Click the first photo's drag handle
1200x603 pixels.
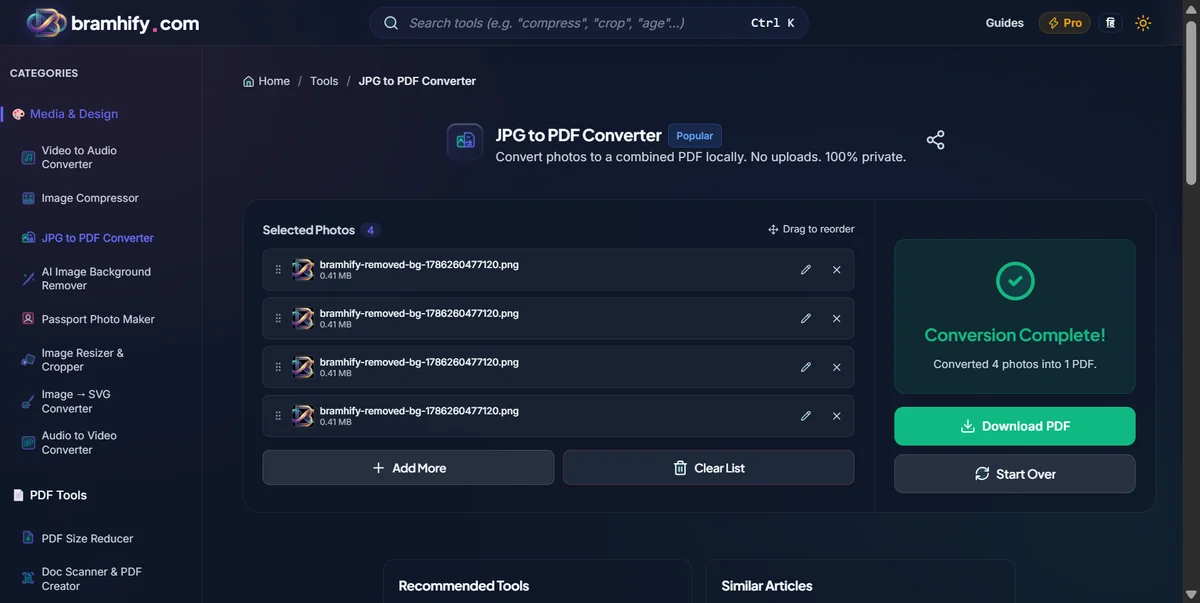(278, 270)
